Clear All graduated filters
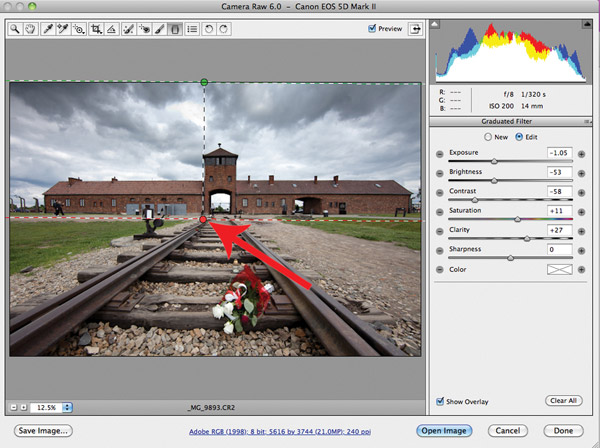 [x=563, y=401]
